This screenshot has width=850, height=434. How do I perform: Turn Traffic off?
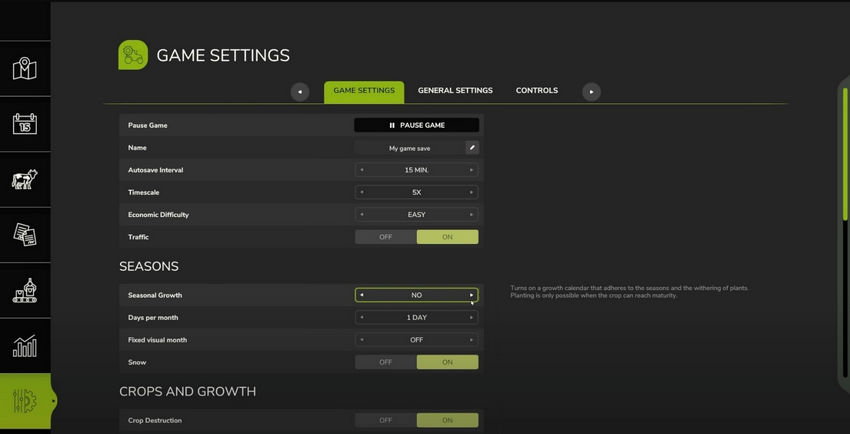(385, 237)
